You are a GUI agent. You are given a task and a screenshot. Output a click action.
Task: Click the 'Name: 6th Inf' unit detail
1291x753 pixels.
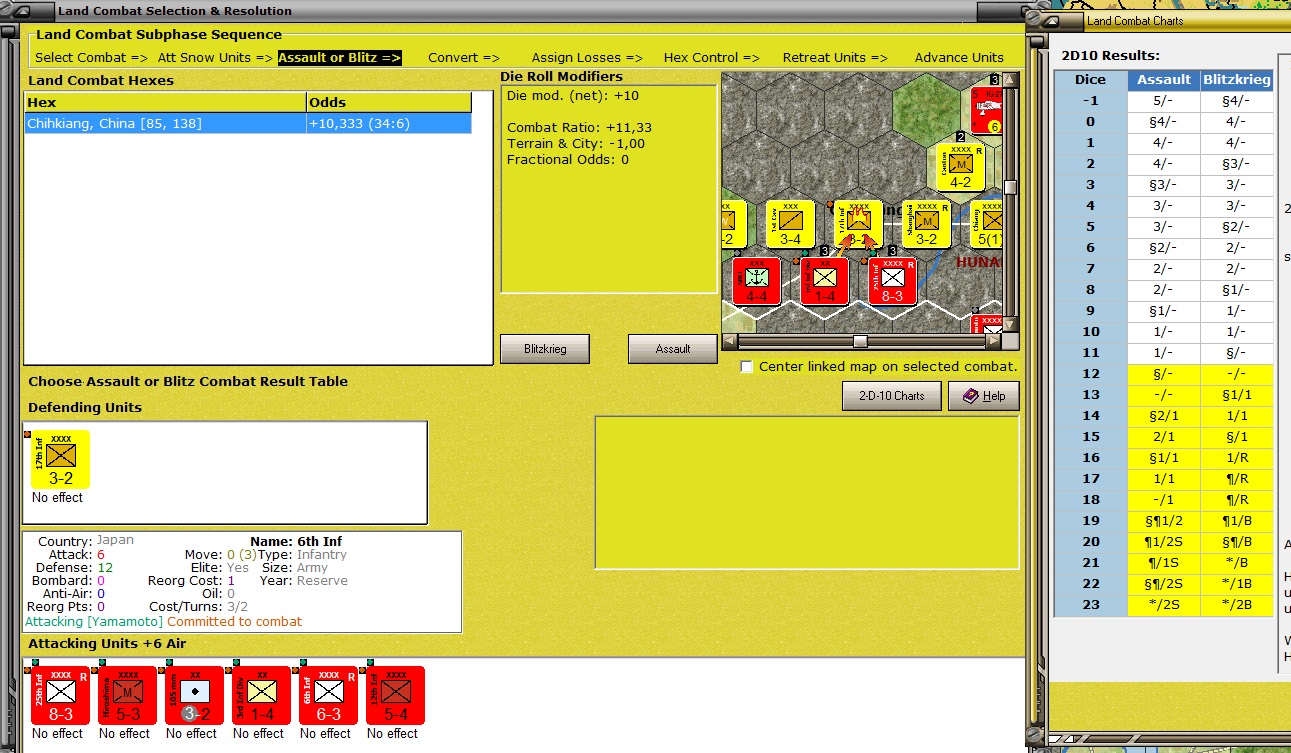295,542
